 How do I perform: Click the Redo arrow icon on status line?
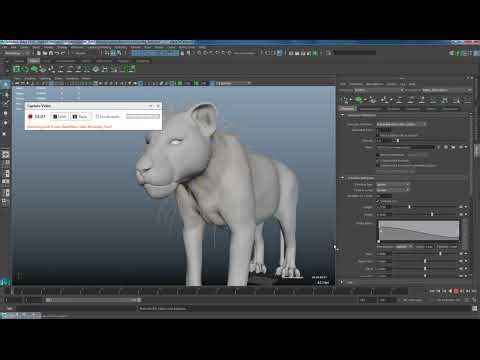(x=63, y=53)
